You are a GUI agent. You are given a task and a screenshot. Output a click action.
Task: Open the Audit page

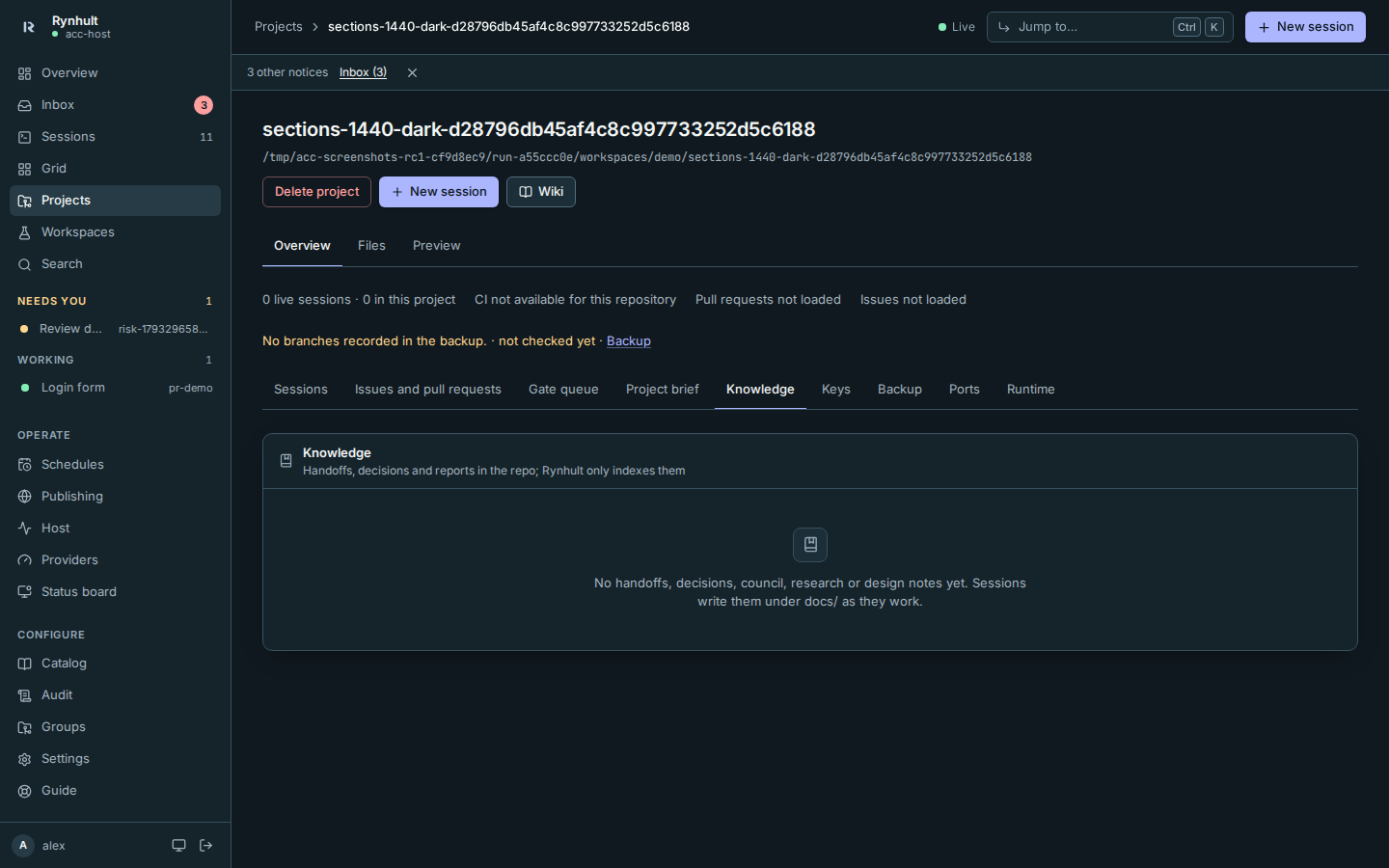pos(115,695)
